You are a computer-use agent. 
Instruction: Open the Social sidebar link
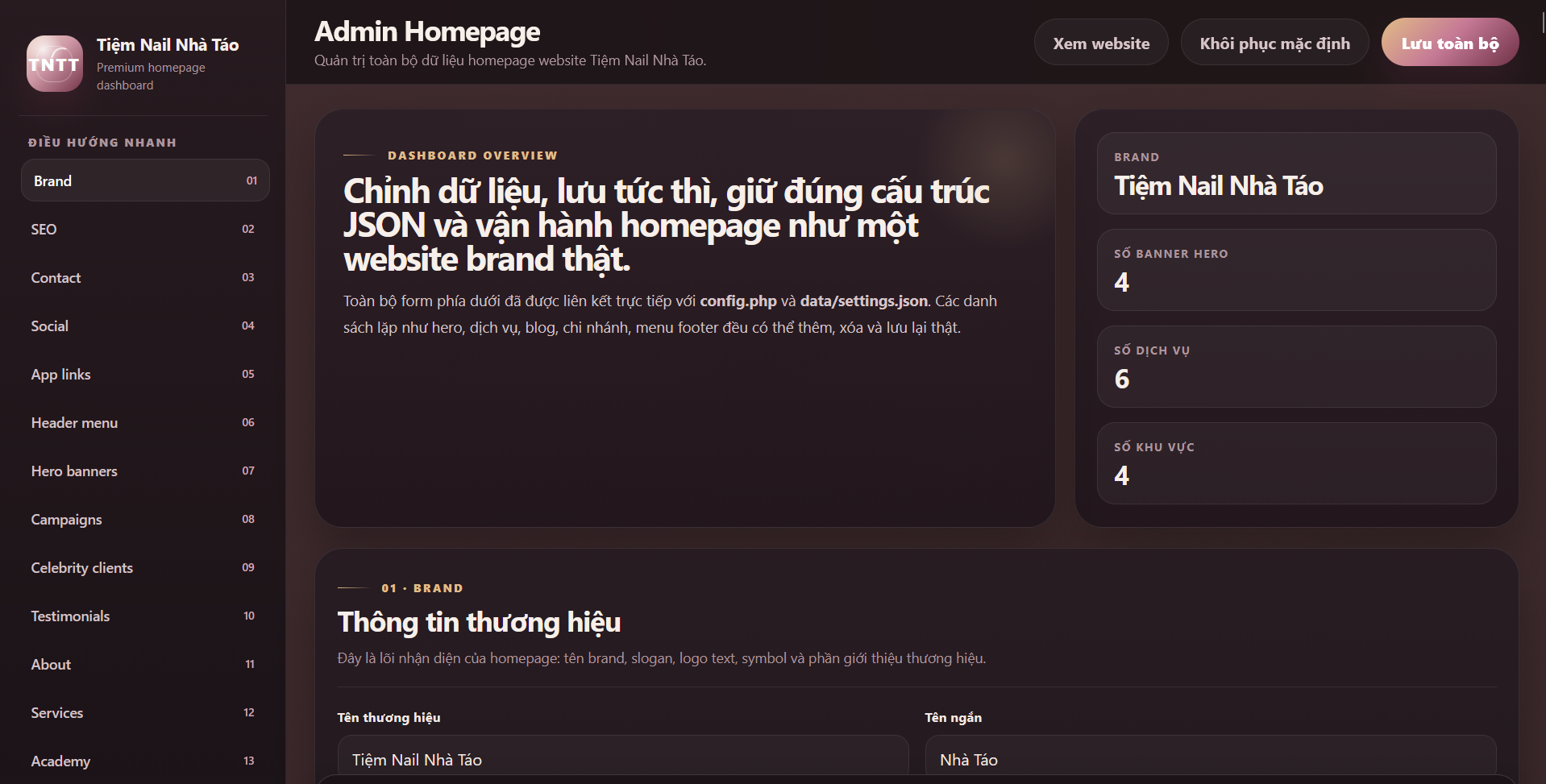pos(145,326)
